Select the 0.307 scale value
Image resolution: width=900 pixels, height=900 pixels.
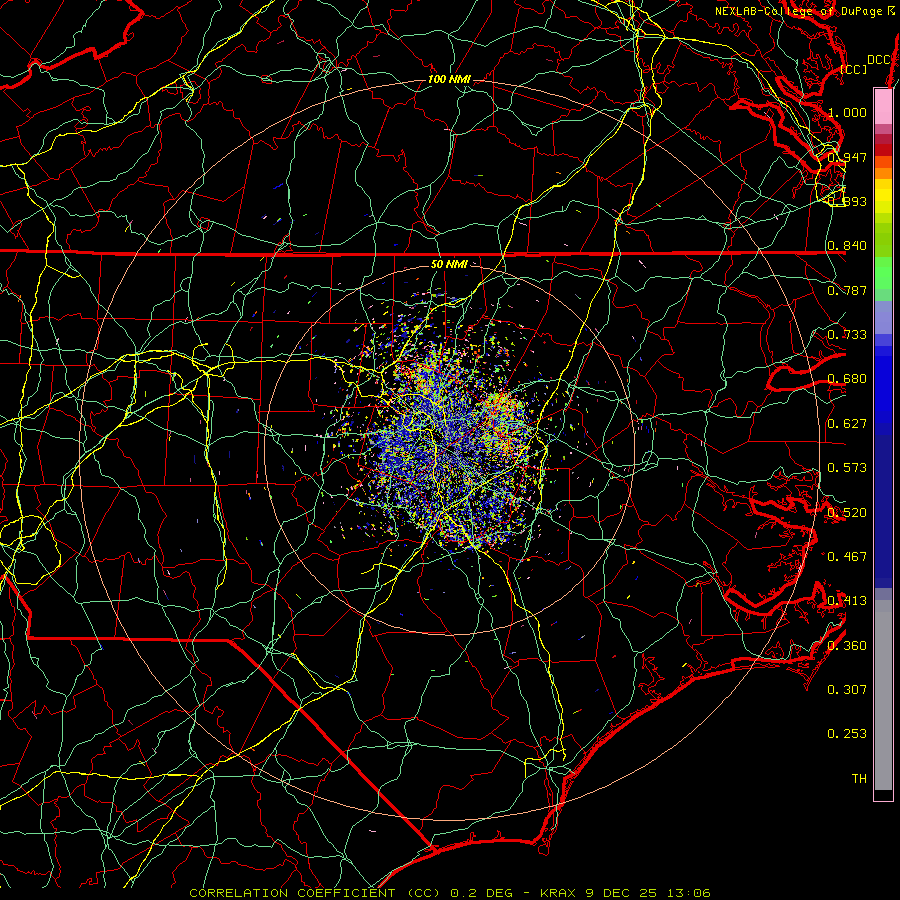point(847,690)
